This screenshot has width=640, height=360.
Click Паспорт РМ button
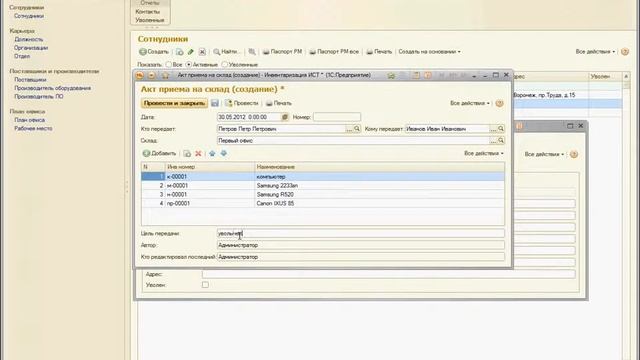coord(282,52)
